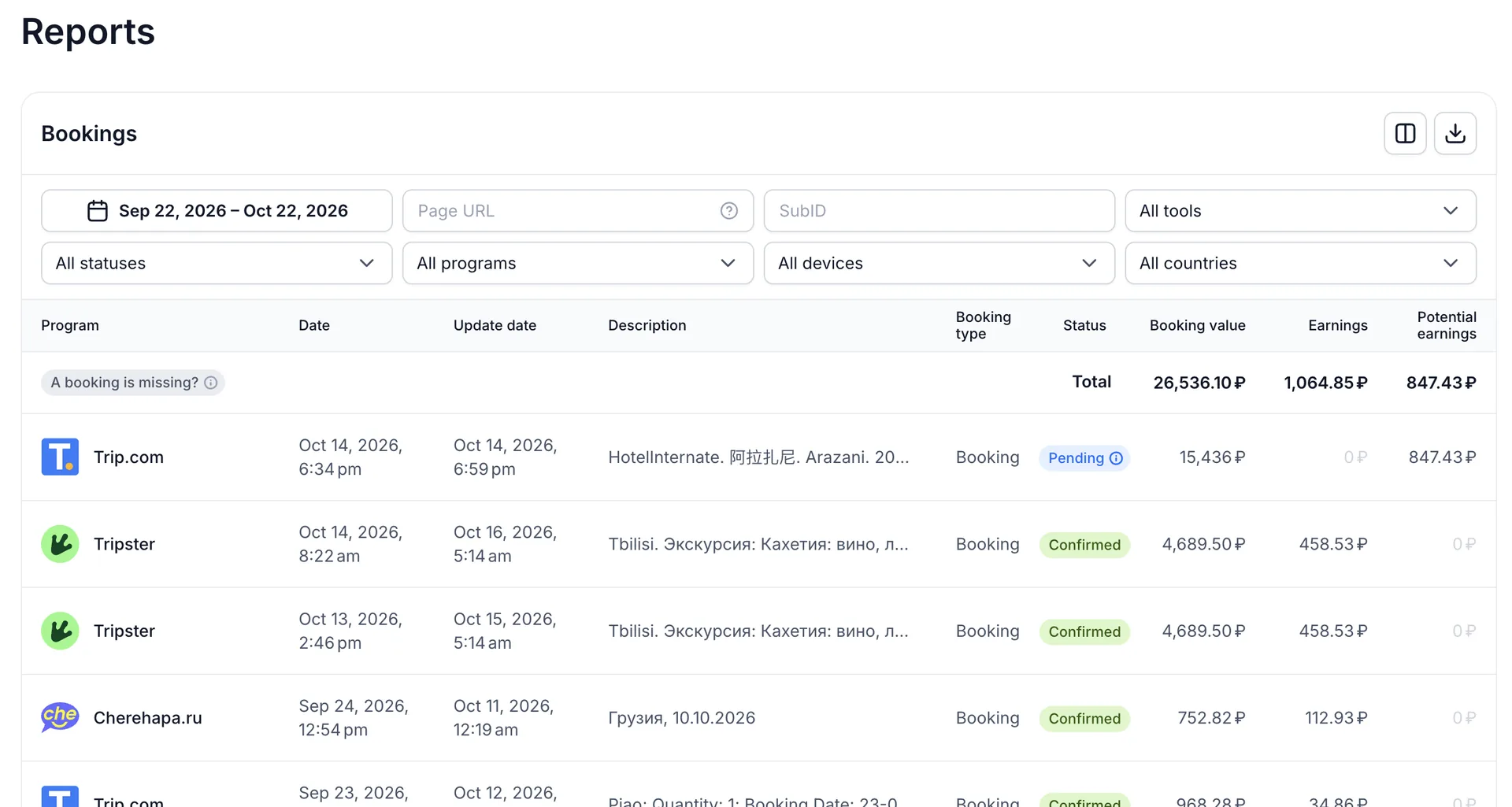The height and width of the screenshot is (807, 1512).
Task: Click the Program column header
Action: click(x=70, y=325)
